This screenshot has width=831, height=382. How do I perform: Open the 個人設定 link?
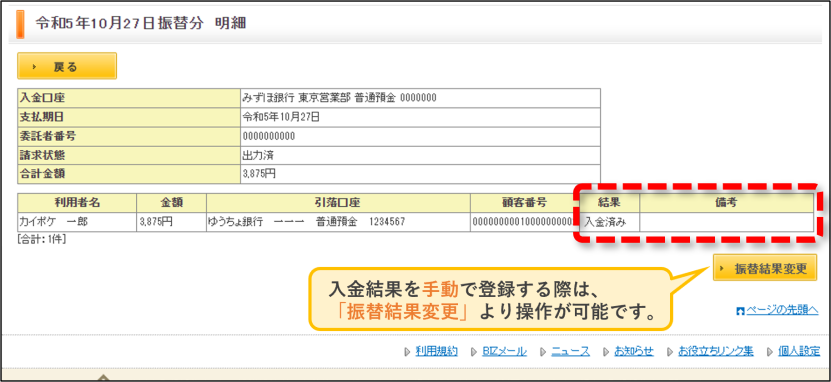click(799, 351)
